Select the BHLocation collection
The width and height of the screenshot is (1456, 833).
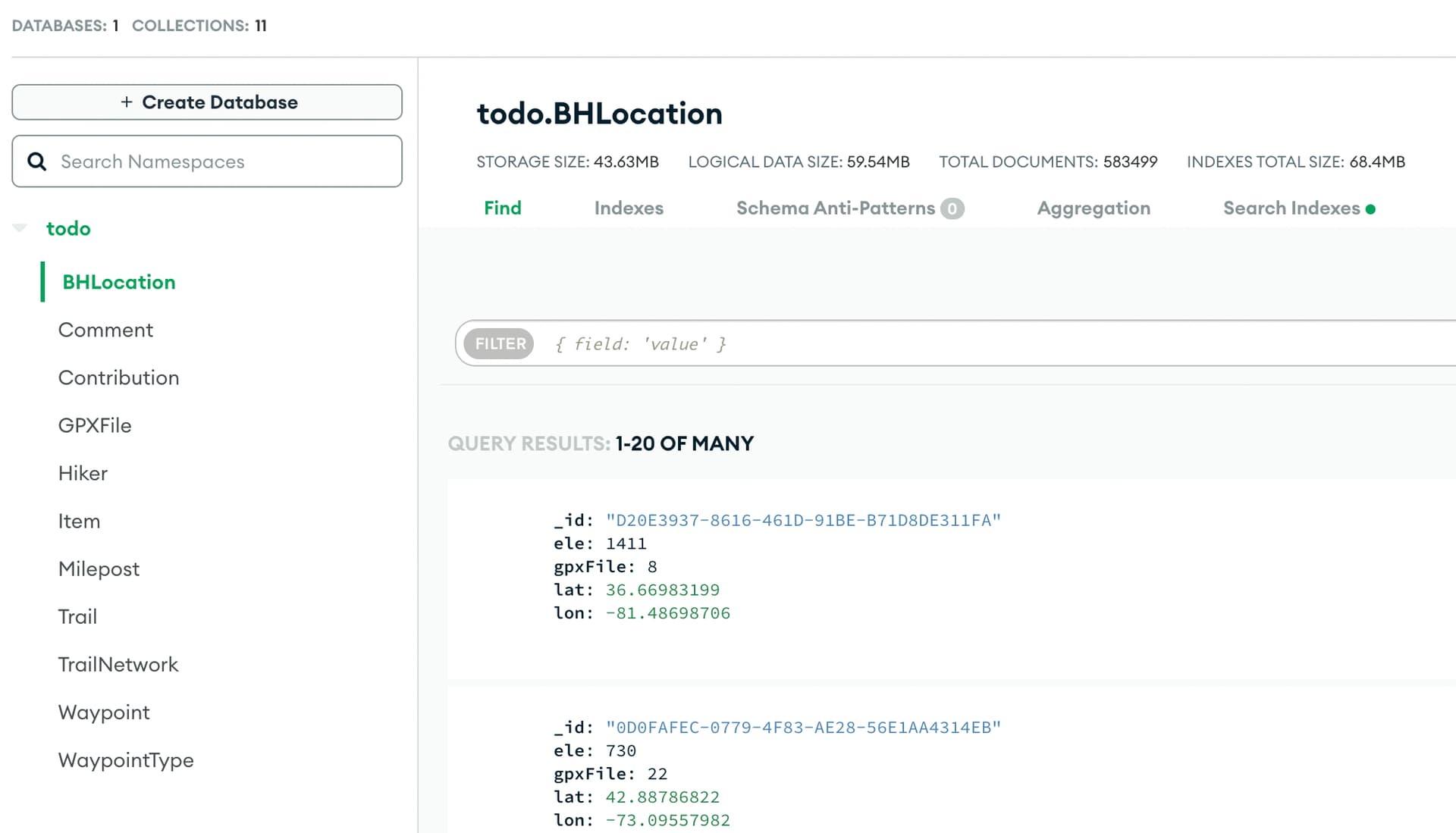tap(118, 282)
